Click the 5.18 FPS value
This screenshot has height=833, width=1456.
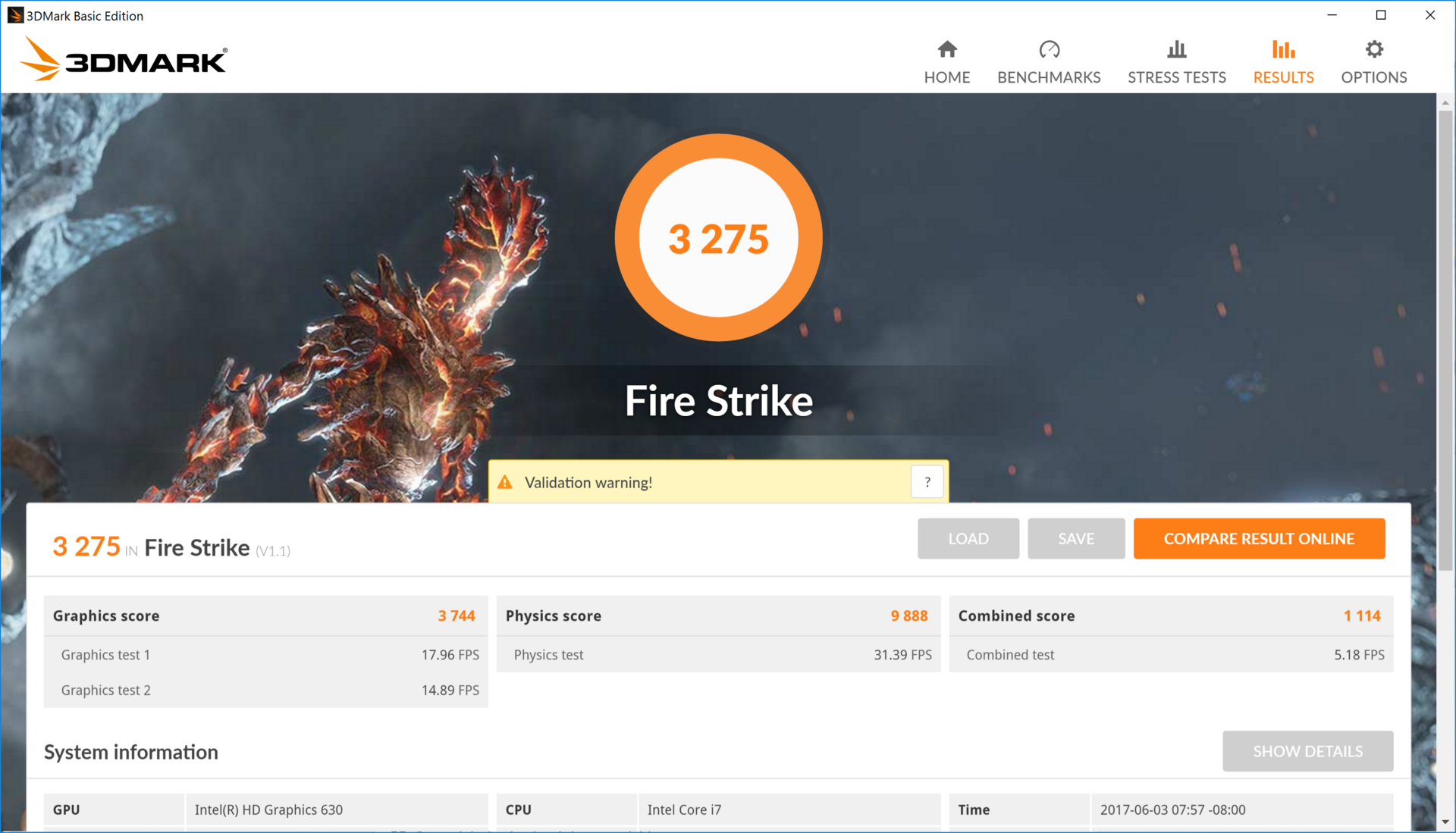(1360, 655)
